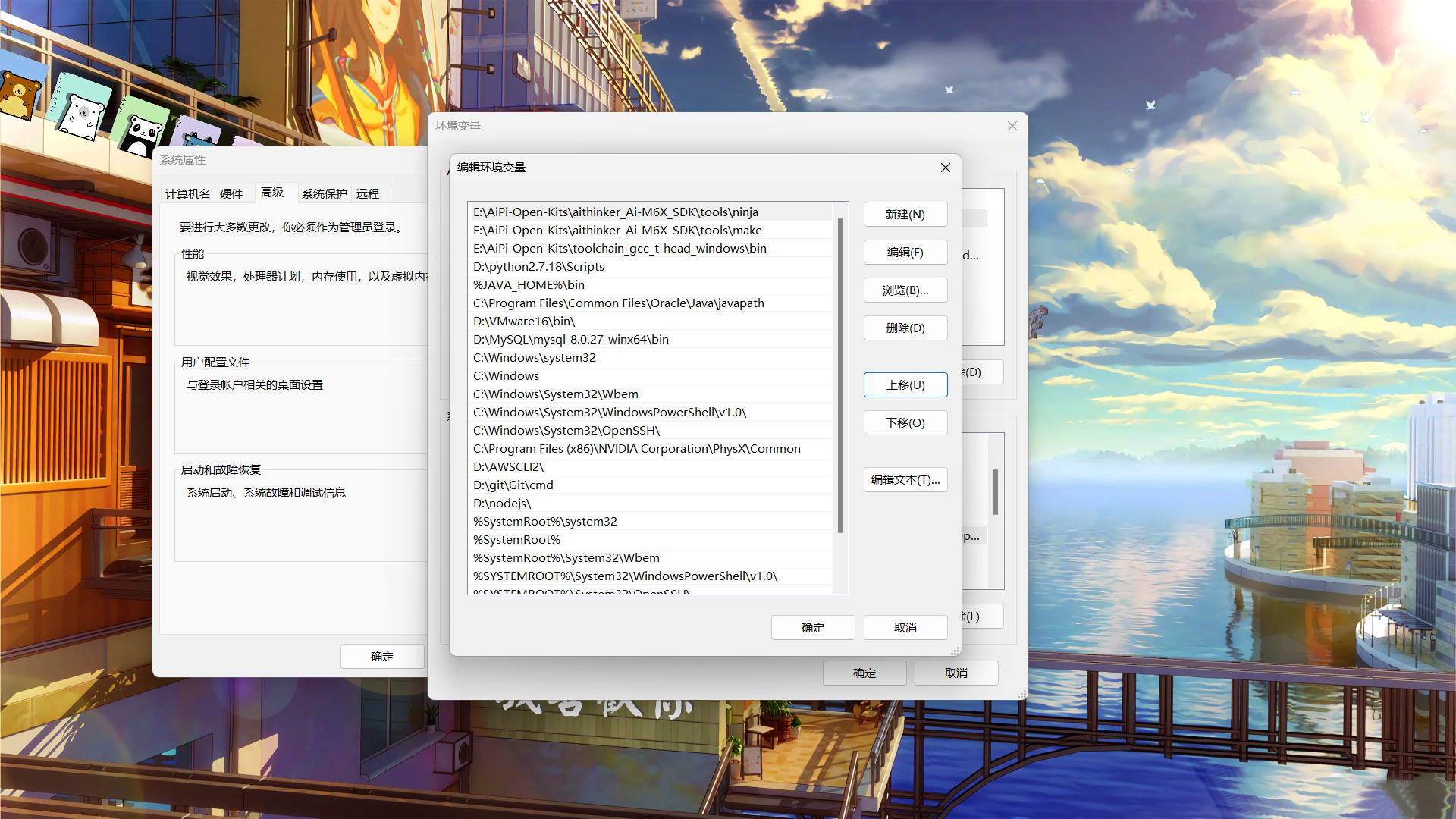
Task: Select the tools\make path entry
Action: click(651, 231)
